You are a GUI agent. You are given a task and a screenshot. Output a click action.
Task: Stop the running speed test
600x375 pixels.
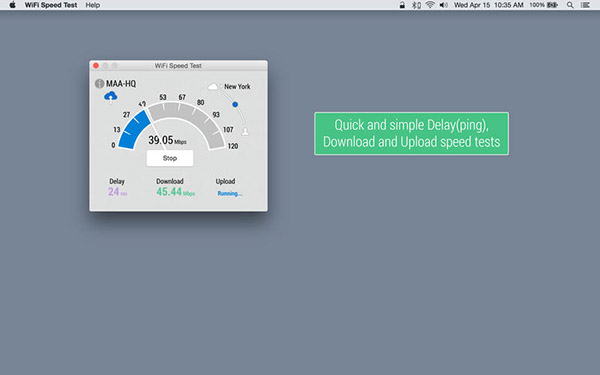coord(170,158)
